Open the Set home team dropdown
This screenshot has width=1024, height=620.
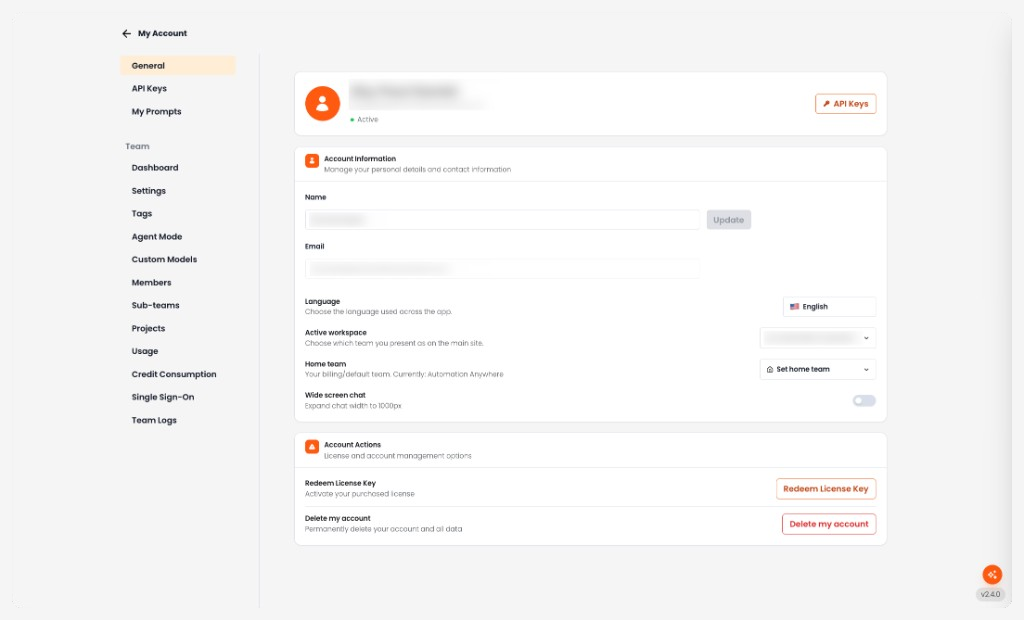(818, 369)
